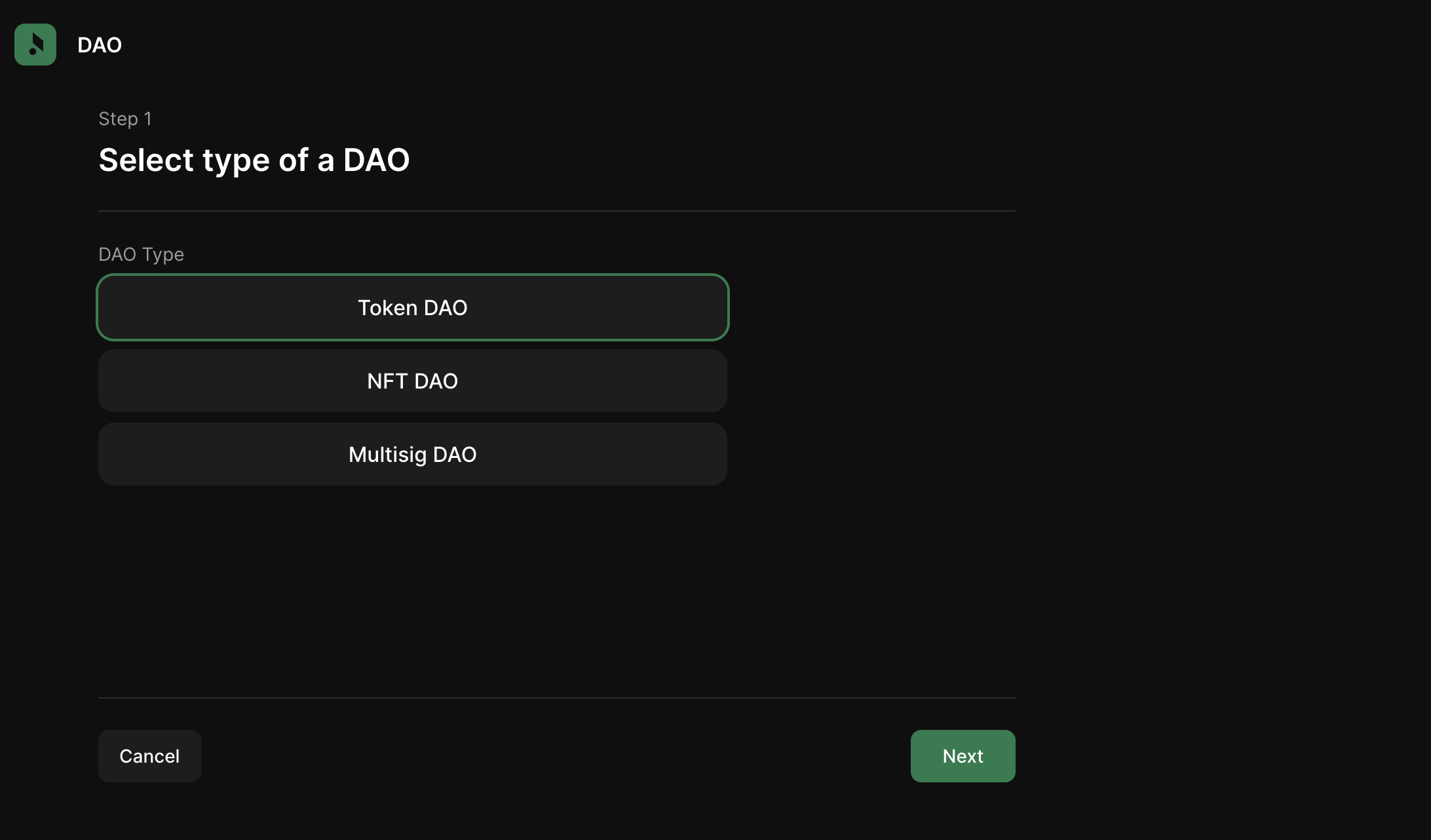
Task: Click the green DAO logo icon
Action: point(35,45)
